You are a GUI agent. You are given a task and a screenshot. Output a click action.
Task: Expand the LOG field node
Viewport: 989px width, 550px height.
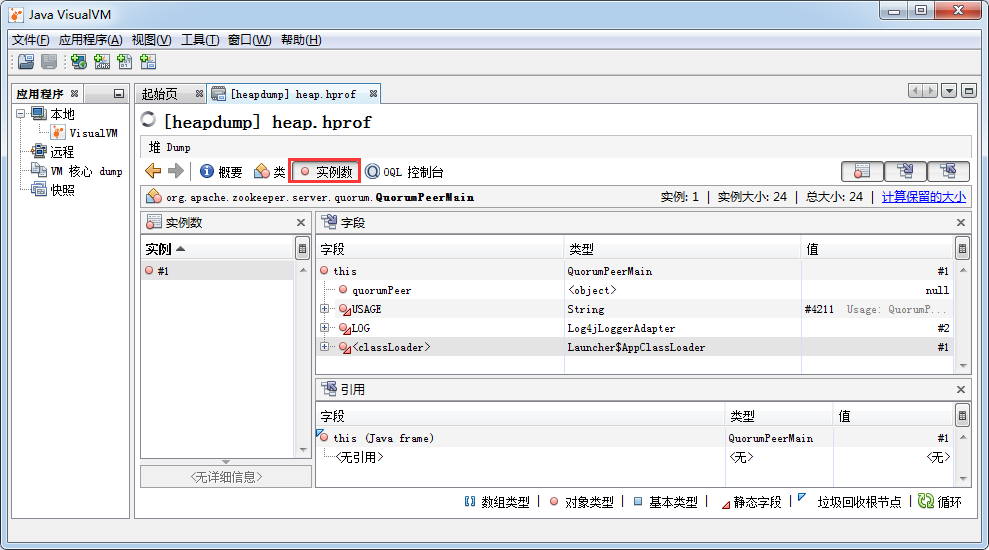click(324, 328)
